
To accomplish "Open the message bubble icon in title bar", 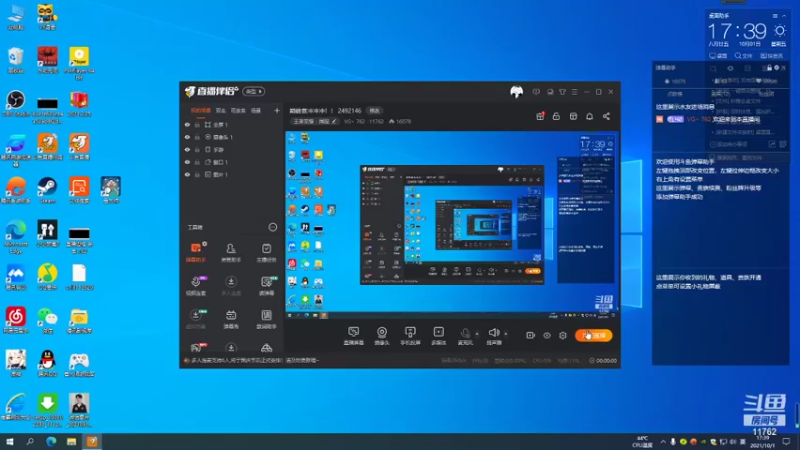I will (x=536, y=92).
